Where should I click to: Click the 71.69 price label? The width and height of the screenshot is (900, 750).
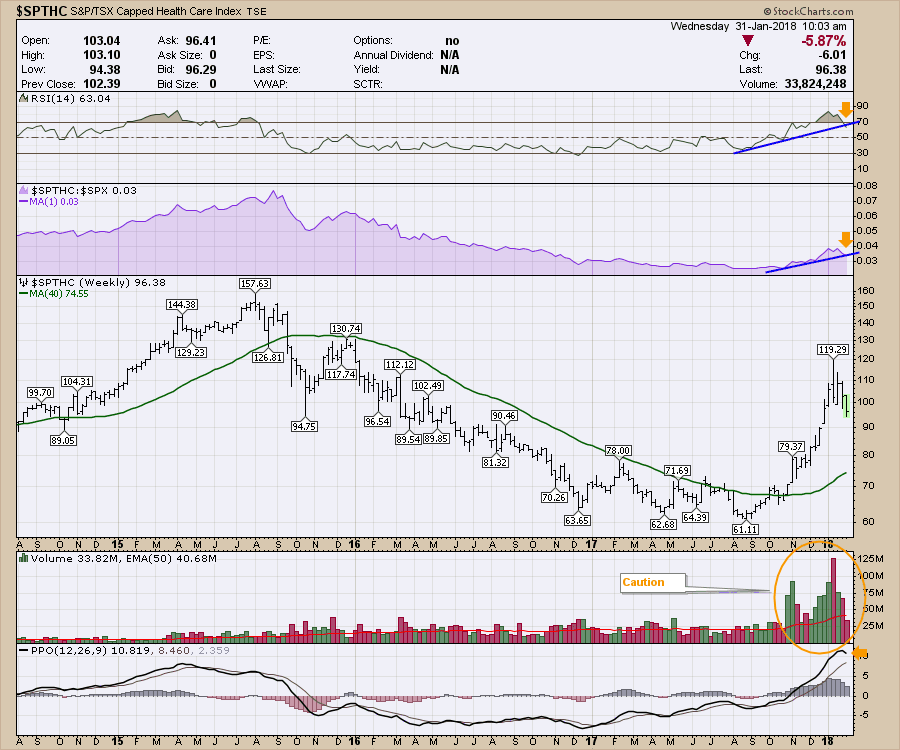677,471
